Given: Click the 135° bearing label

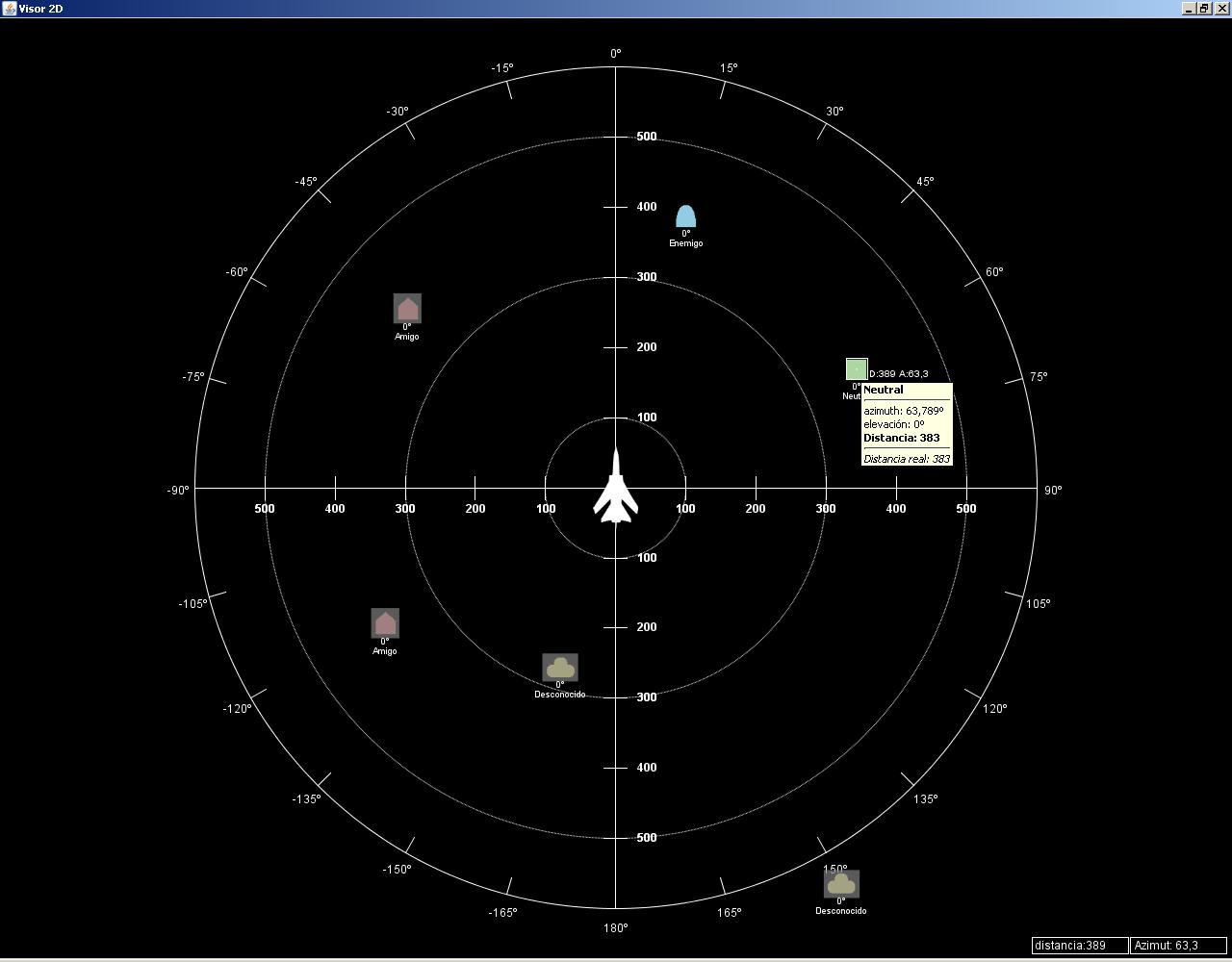Looking at the screenshot, I should pyautogui.click(x=925, y=799).
